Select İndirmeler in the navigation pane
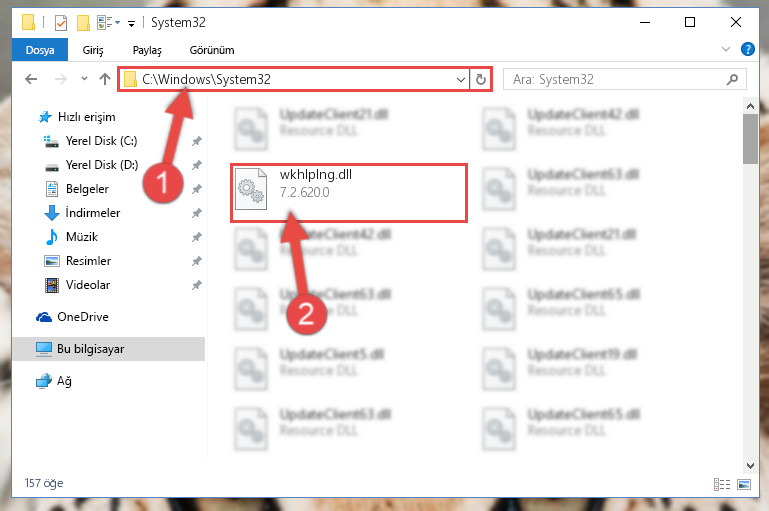Image resolution: width=769 pixels, height=511 pixels. [93, 213]
